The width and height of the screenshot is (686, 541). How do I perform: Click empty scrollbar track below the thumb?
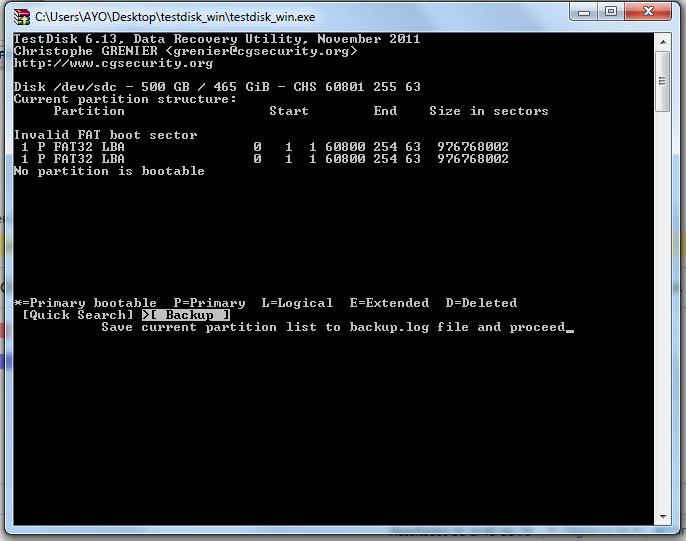coord(662,300)
